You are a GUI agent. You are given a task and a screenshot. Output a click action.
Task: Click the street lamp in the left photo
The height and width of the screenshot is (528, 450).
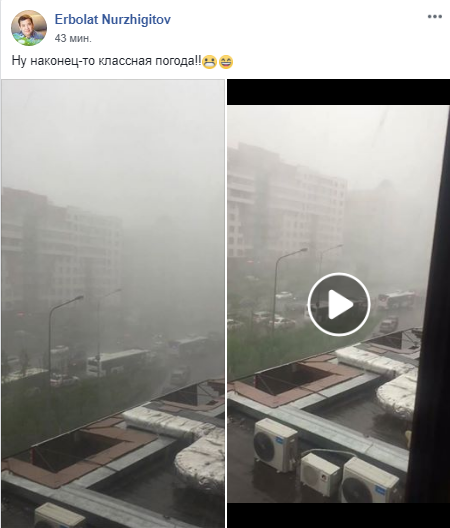tap(64, 333)
